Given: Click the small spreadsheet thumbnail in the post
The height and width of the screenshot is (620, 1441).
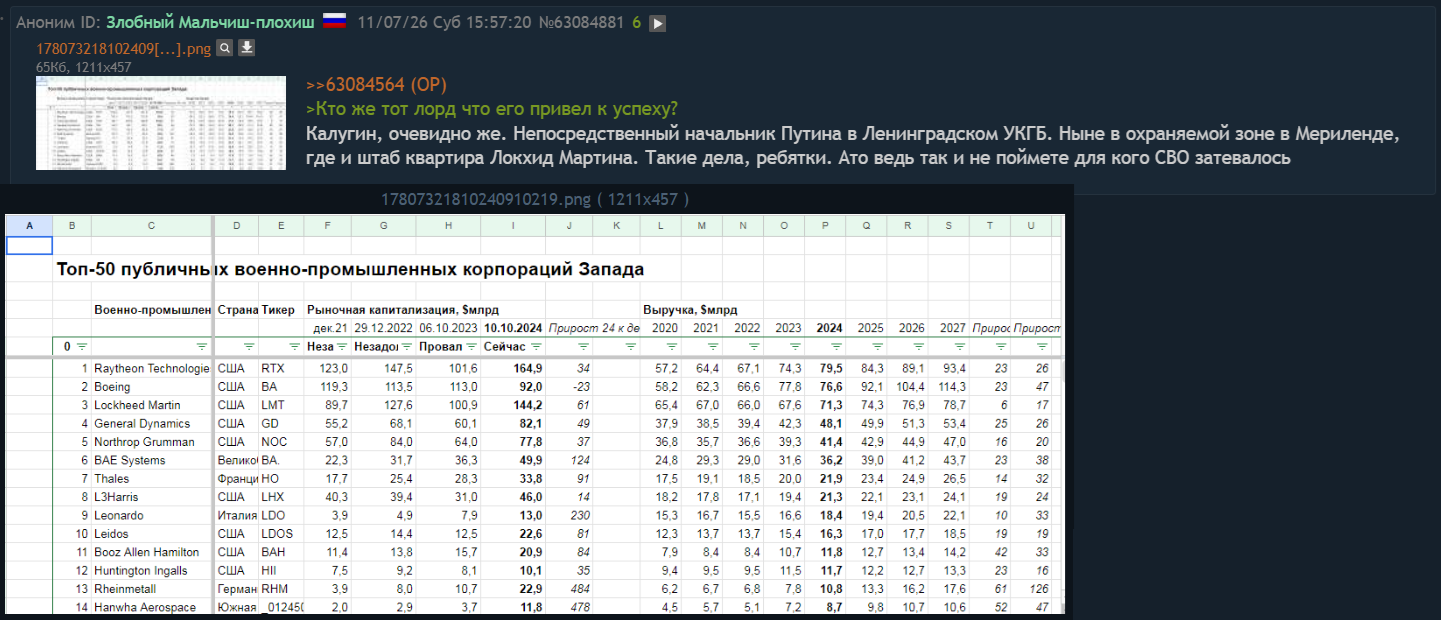Looking at the screenshot, I should click(x=161, y=123).
